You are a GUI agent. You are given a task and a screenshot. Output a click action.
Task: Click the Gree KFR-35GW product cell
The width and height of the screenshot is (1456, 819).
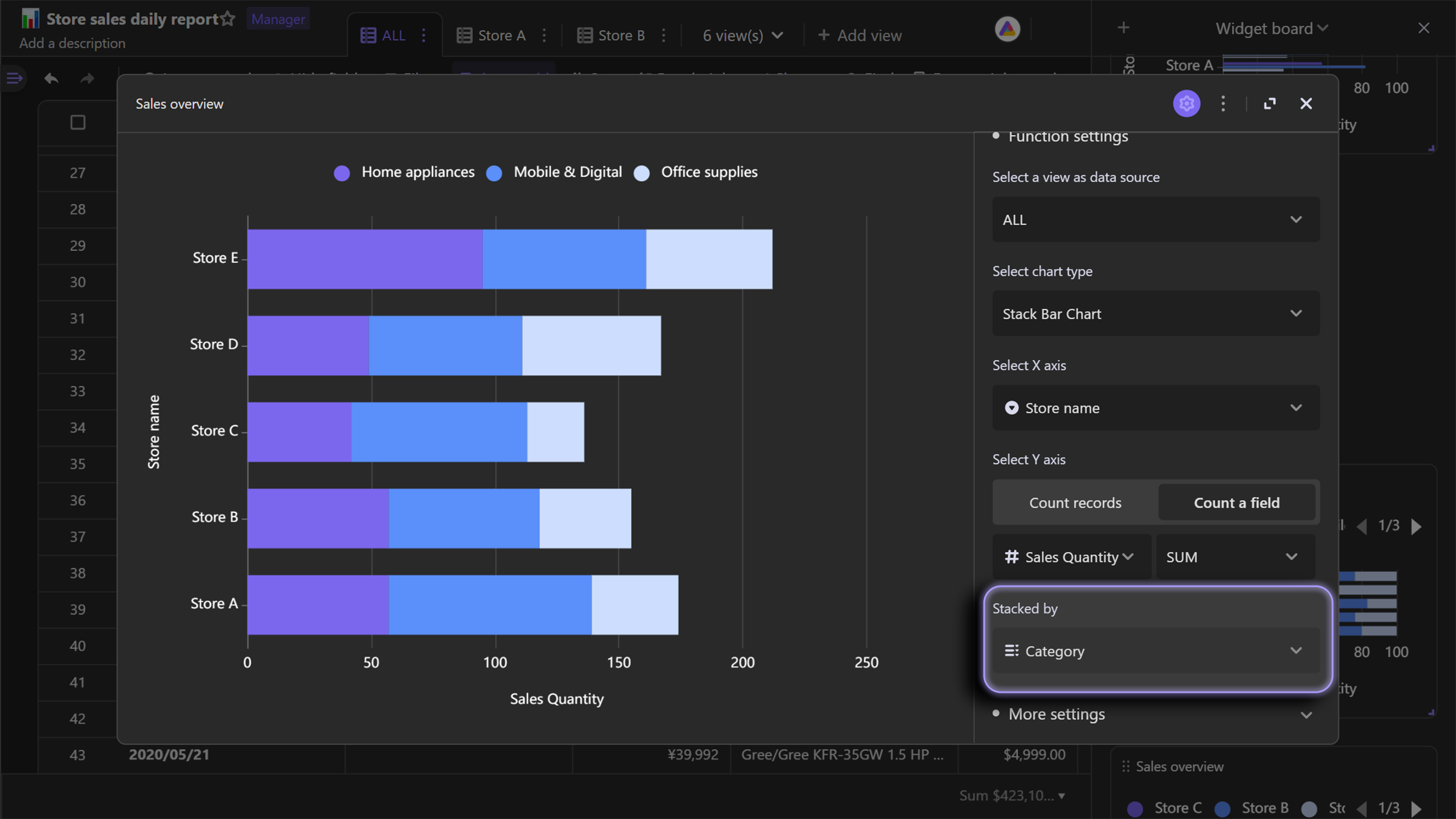[x=842, y=754]
